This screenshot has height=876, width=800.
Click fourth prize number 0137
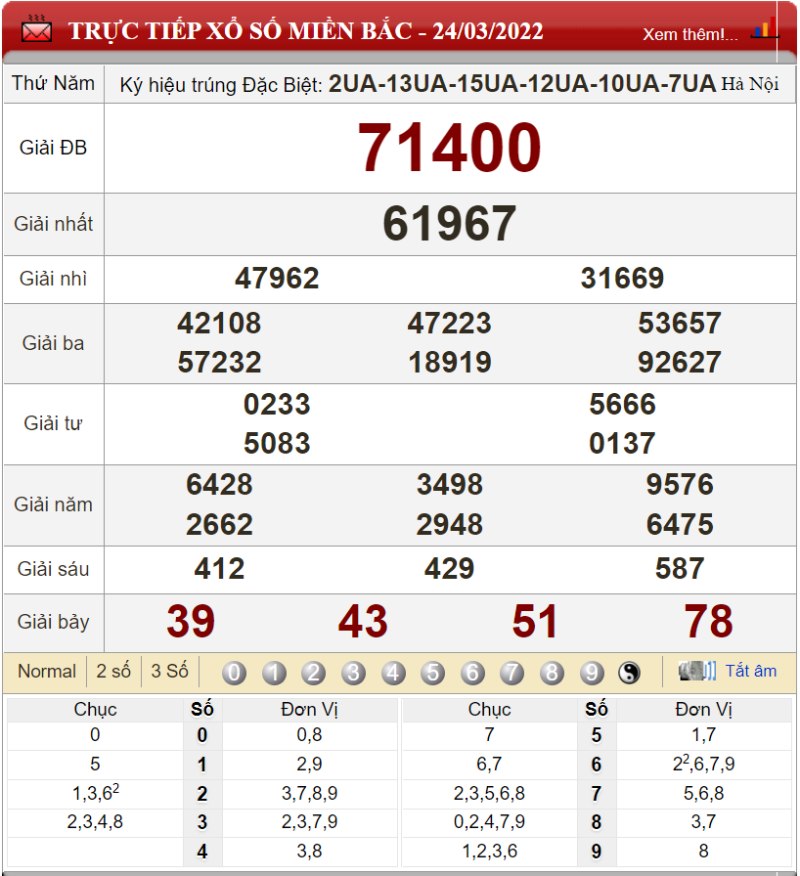click(x=622, y=443)
